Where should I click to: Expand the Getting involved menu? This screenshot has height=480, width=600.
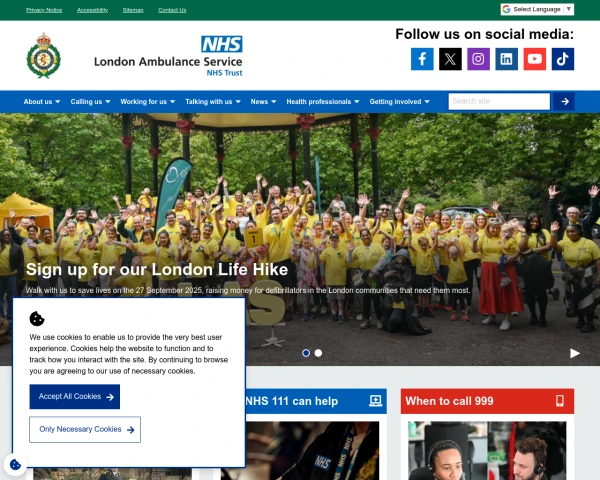click(399, 101)
